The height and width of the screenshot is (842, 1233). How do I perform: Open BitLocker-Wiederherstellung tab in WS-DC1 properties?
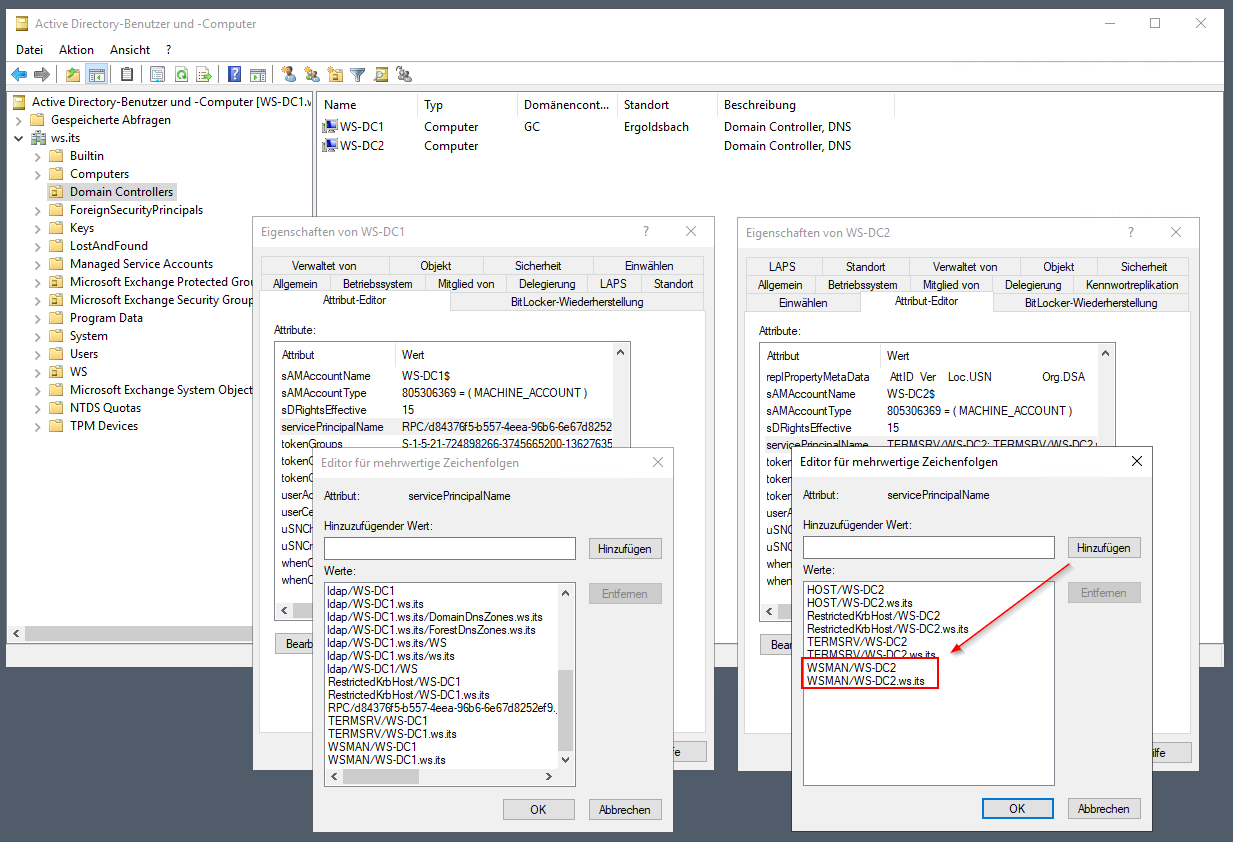click(x=577, y=302)
